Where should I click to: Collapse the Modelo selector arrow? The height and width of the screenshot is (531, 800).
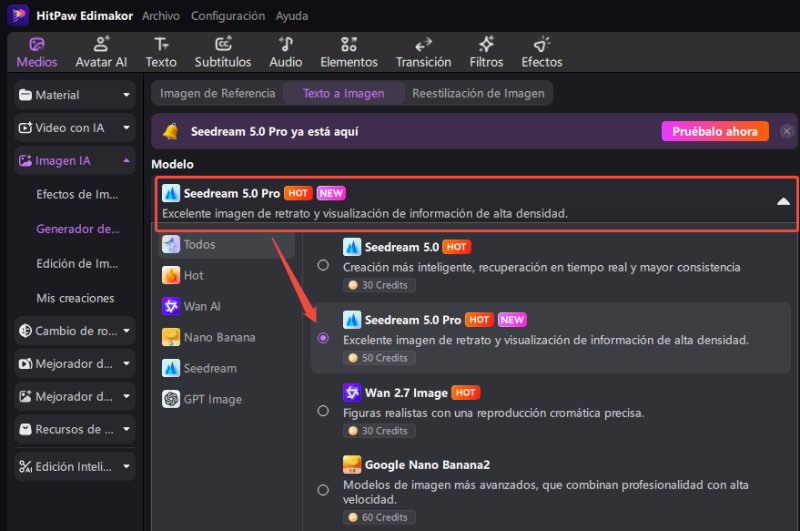point(783,201)
